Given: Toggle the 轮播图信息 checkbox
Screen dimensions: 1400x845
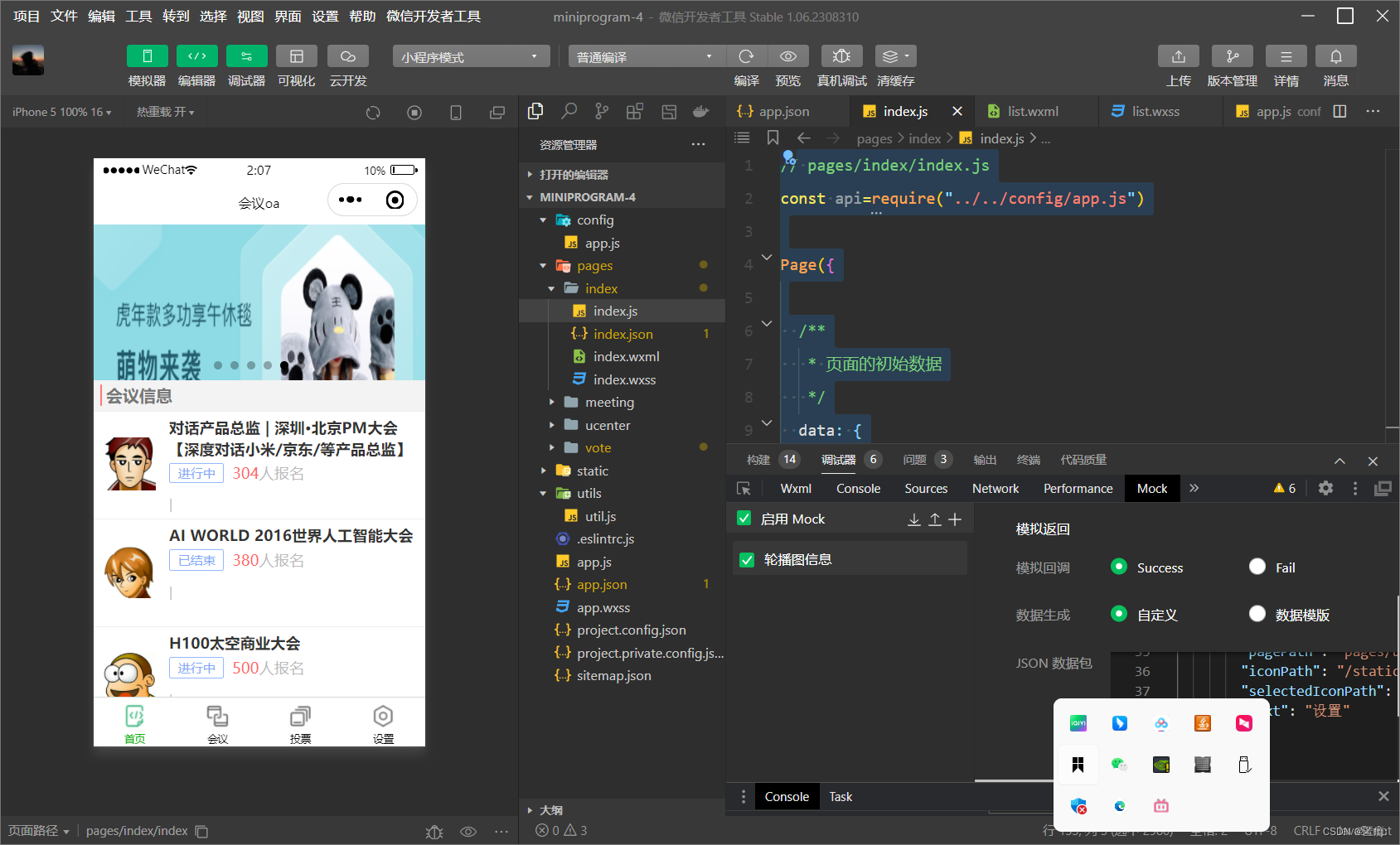Looking at the screenshot, I should 747,560.
